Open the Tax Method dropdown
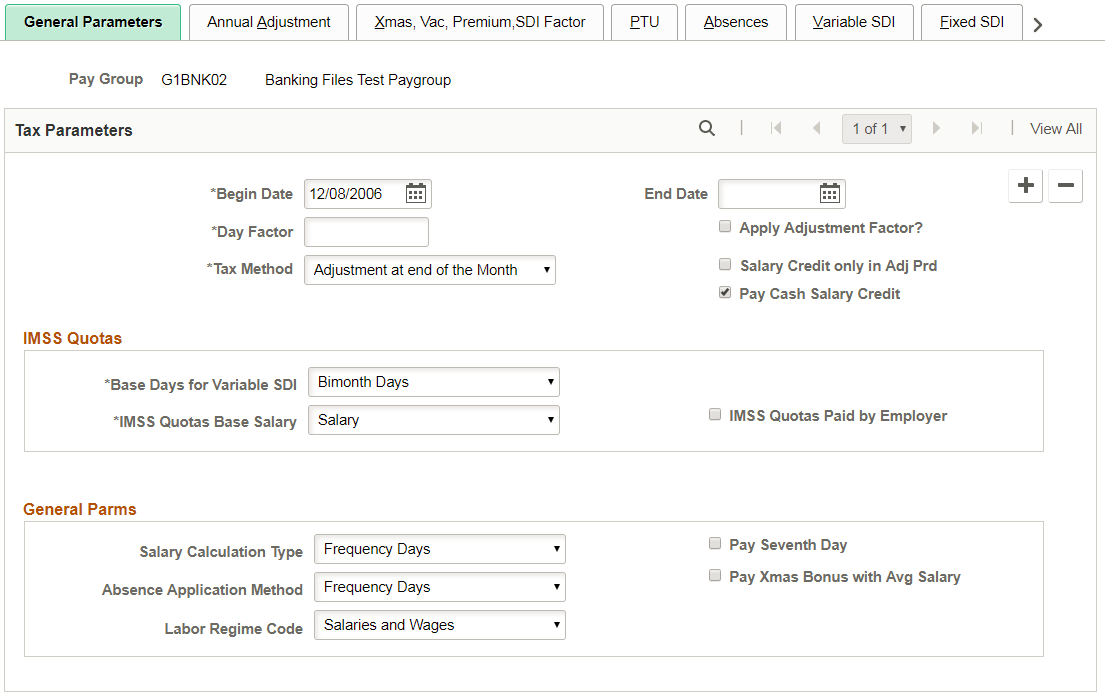The image size is (1105, 698). pos(430,270)
